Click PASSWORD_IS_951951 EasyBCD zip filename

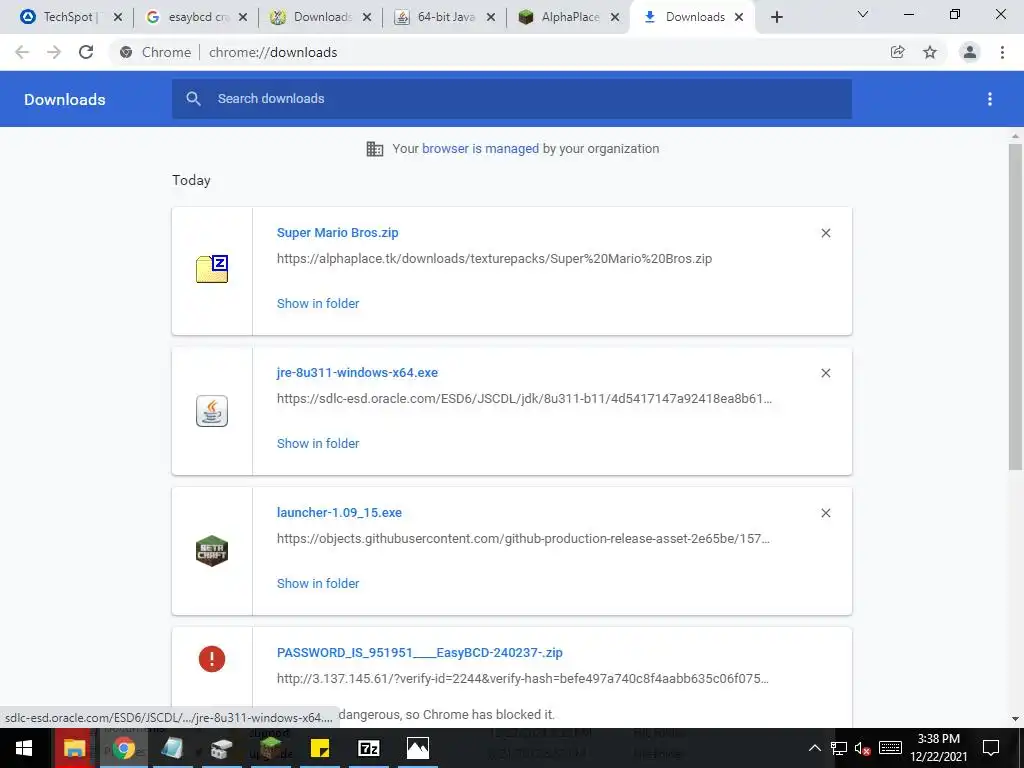point(419,652)
